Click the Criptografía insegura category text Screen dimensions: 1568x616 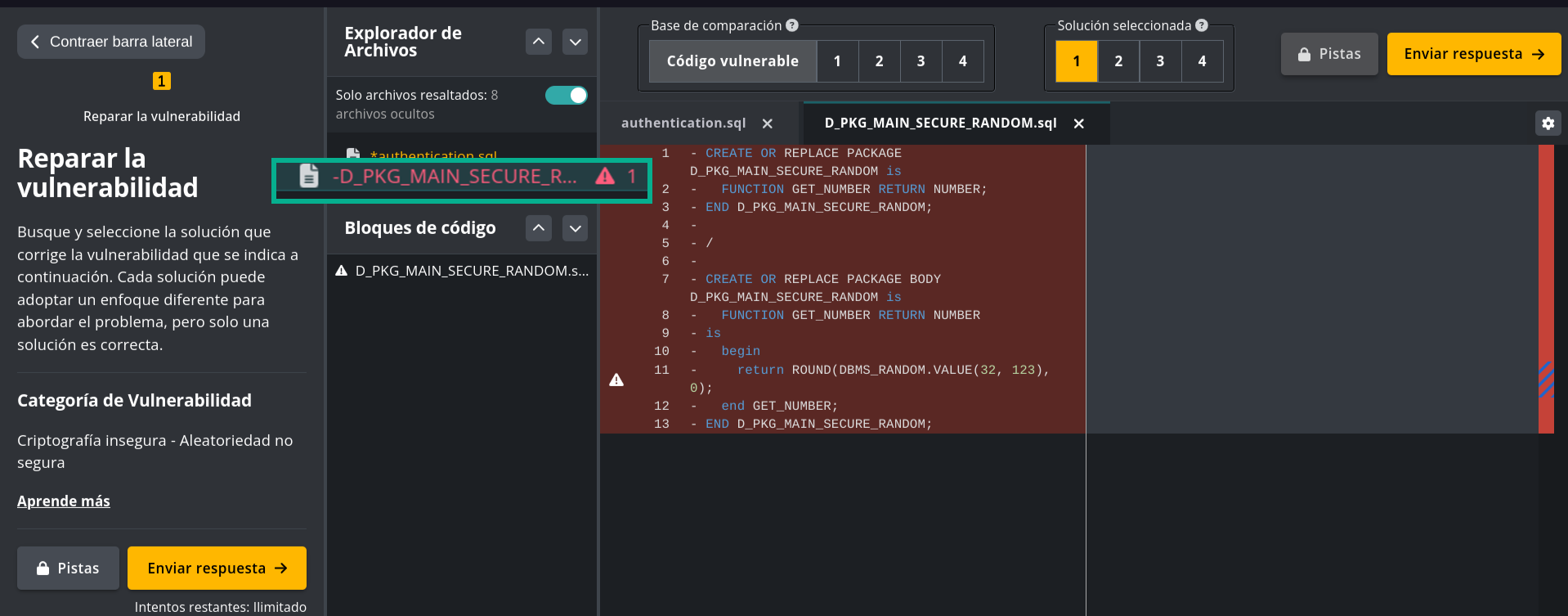pos(155,452)
